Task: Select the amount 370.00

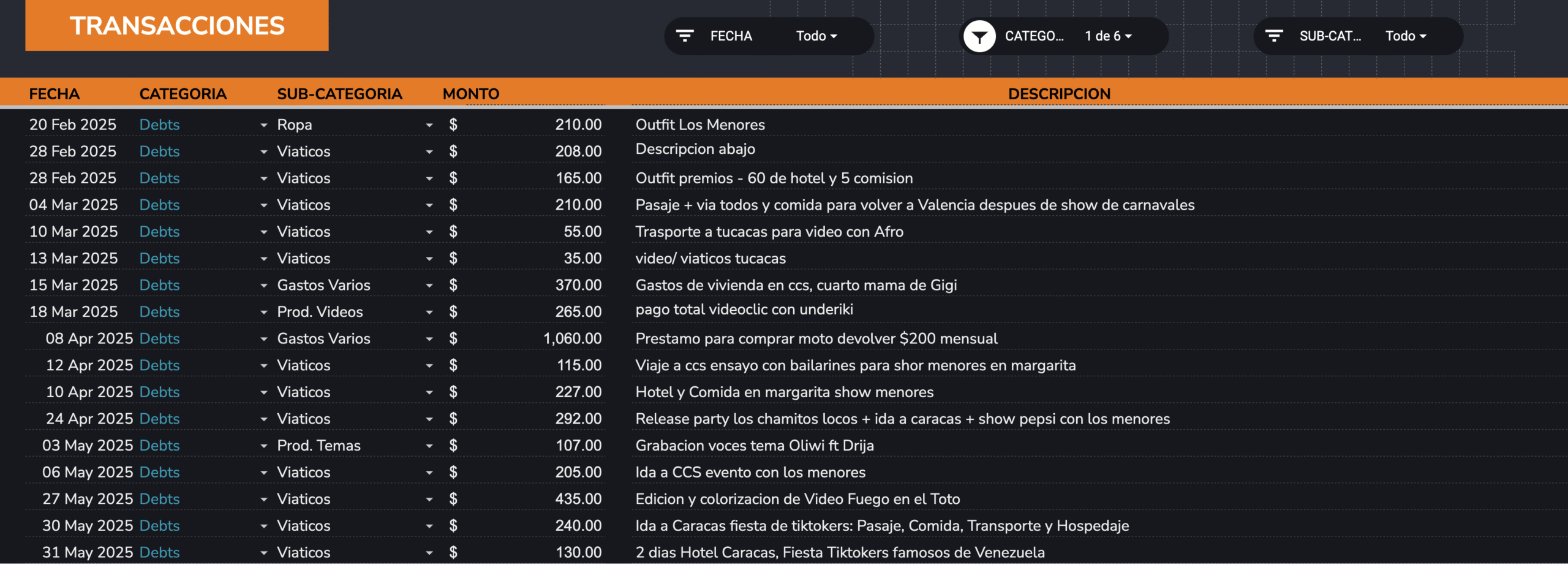Action: pos(578,285)
